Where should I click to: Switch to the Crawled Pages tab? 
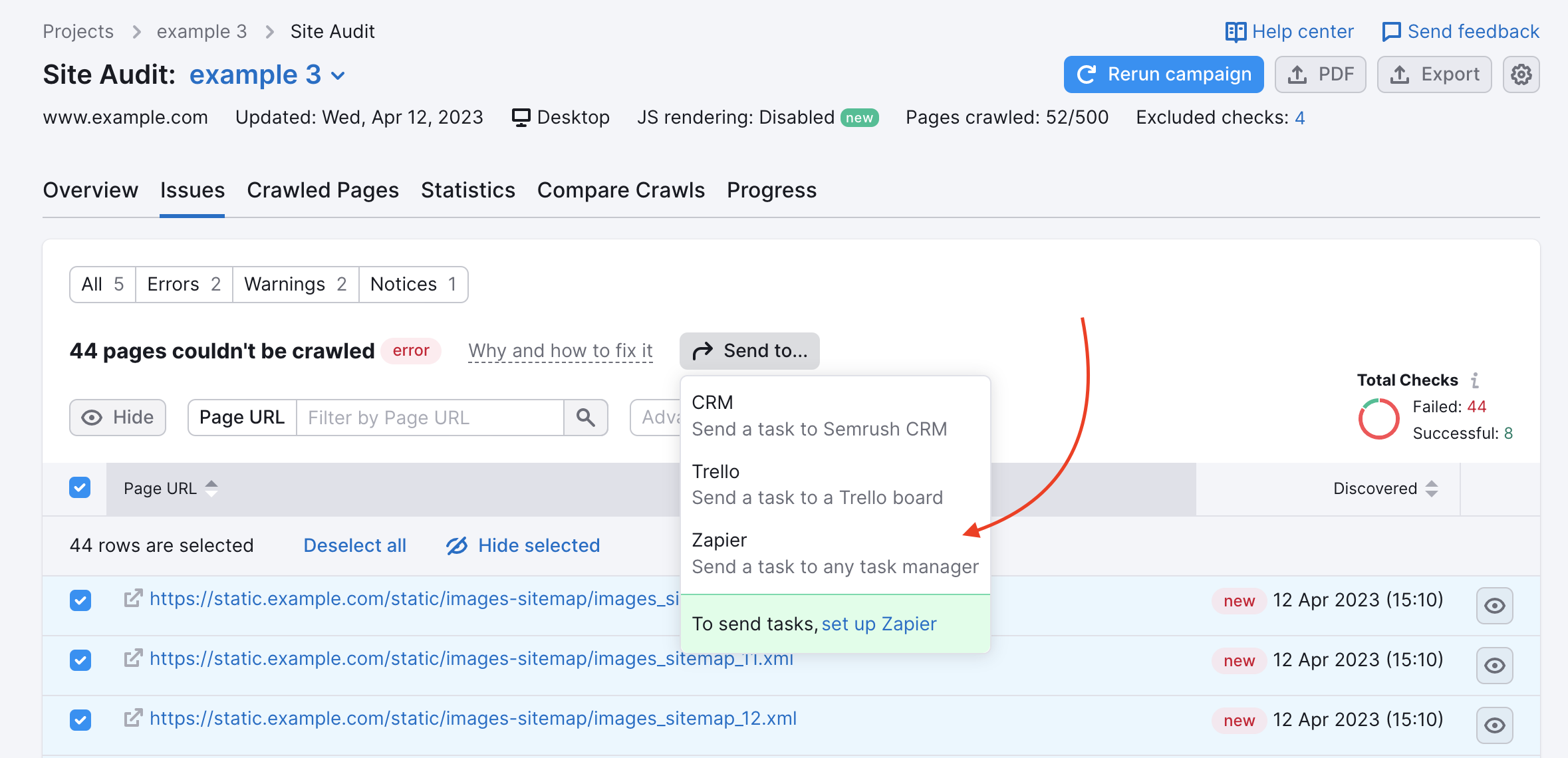323,190
